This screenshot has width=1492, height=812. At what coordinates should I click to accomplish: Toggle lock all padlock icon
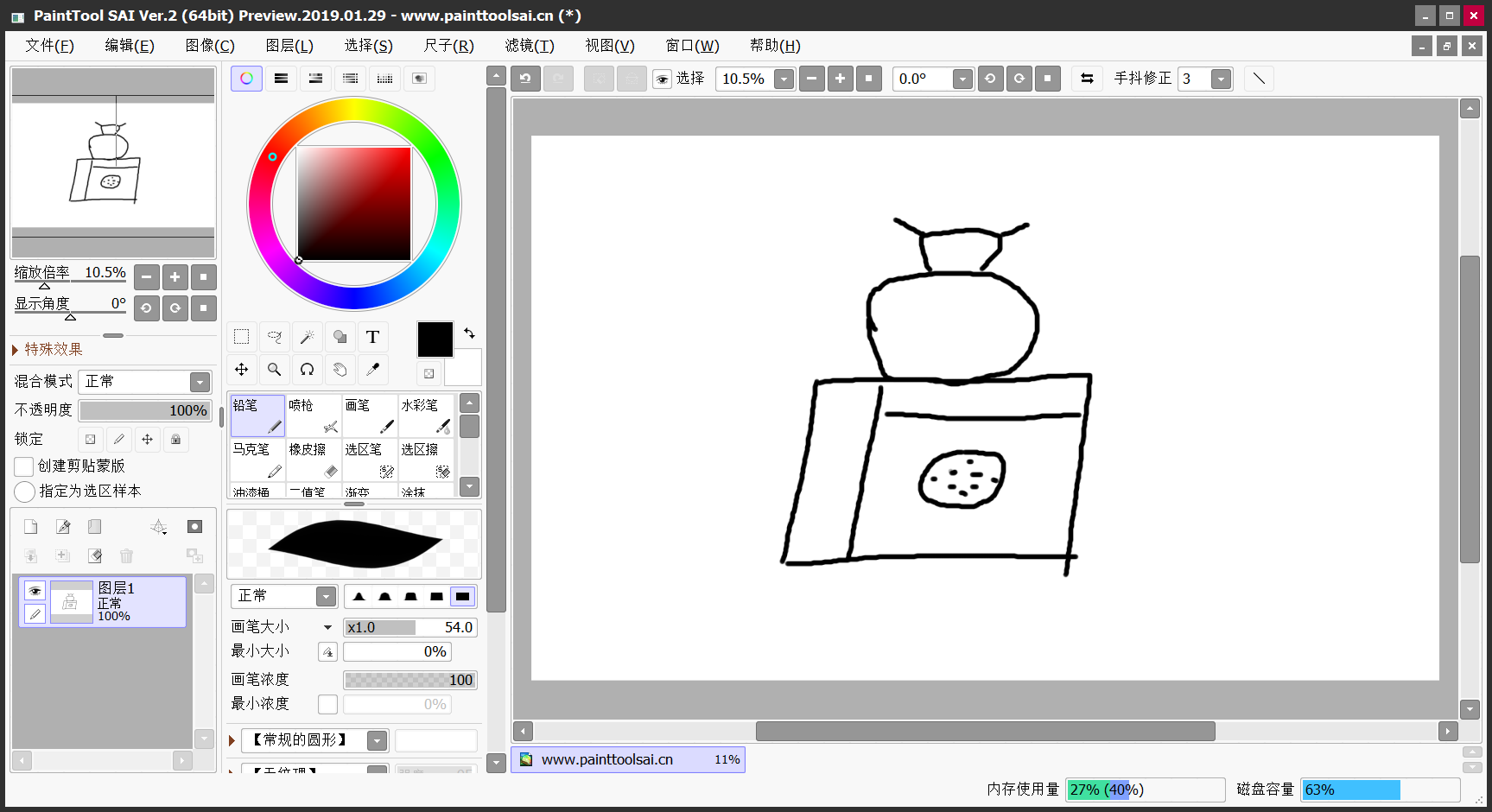[x=176, y=440]
